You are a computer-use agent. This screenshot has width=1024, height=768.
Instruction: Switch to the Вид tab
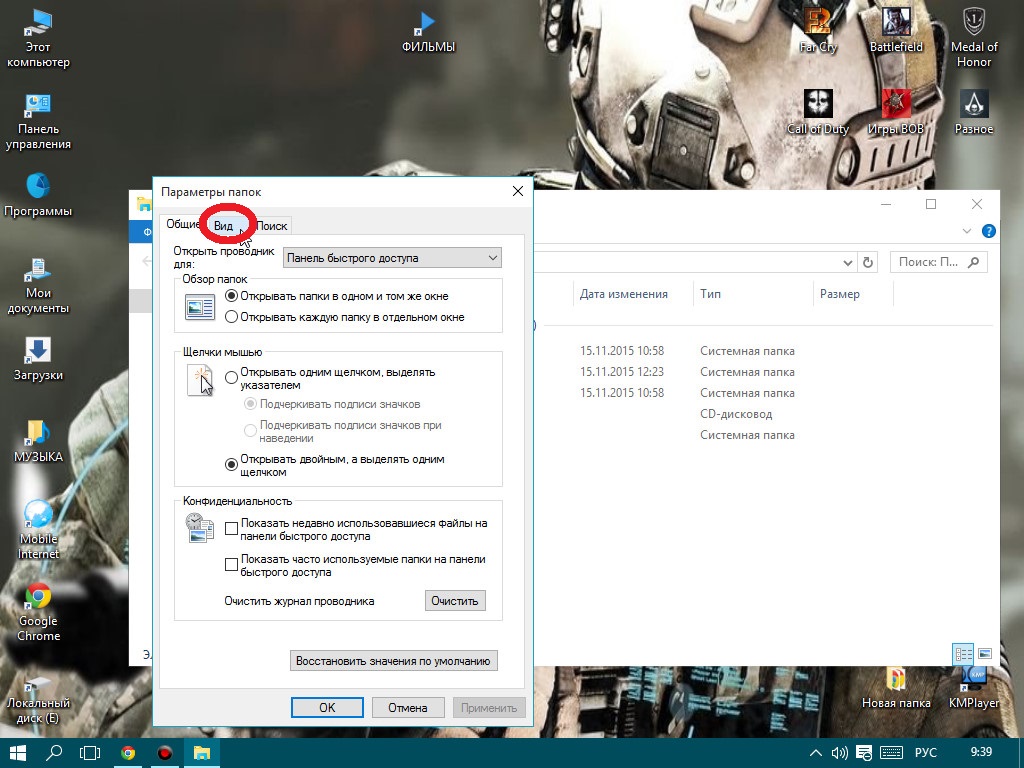pyautogui.click(x=223, y=225)
